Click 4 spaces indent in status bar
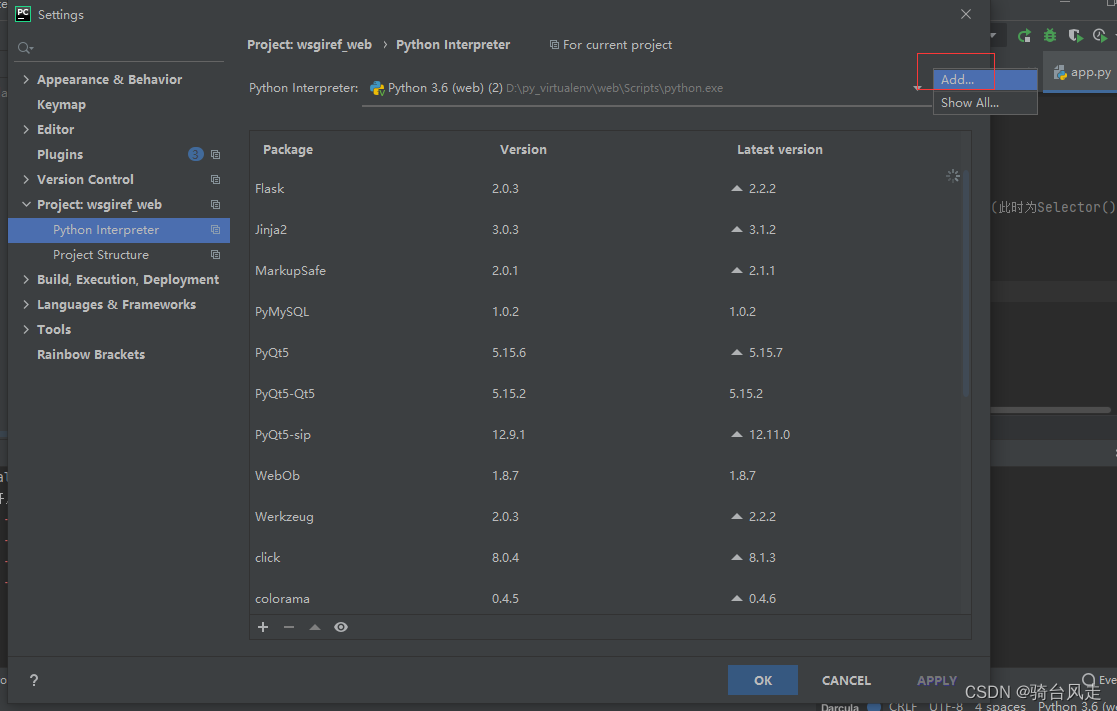Viewport: 1117px width, 711px height. click(x=1000, y=706)
